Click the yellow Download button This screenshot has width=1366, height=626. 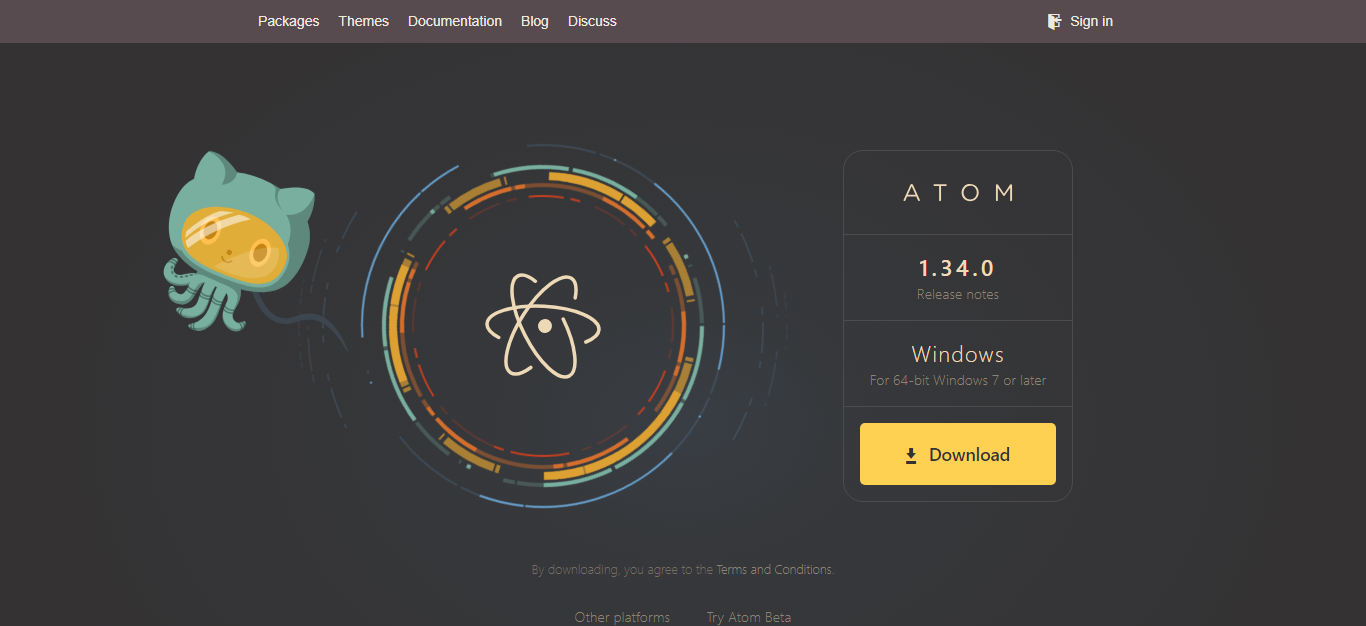958,454
